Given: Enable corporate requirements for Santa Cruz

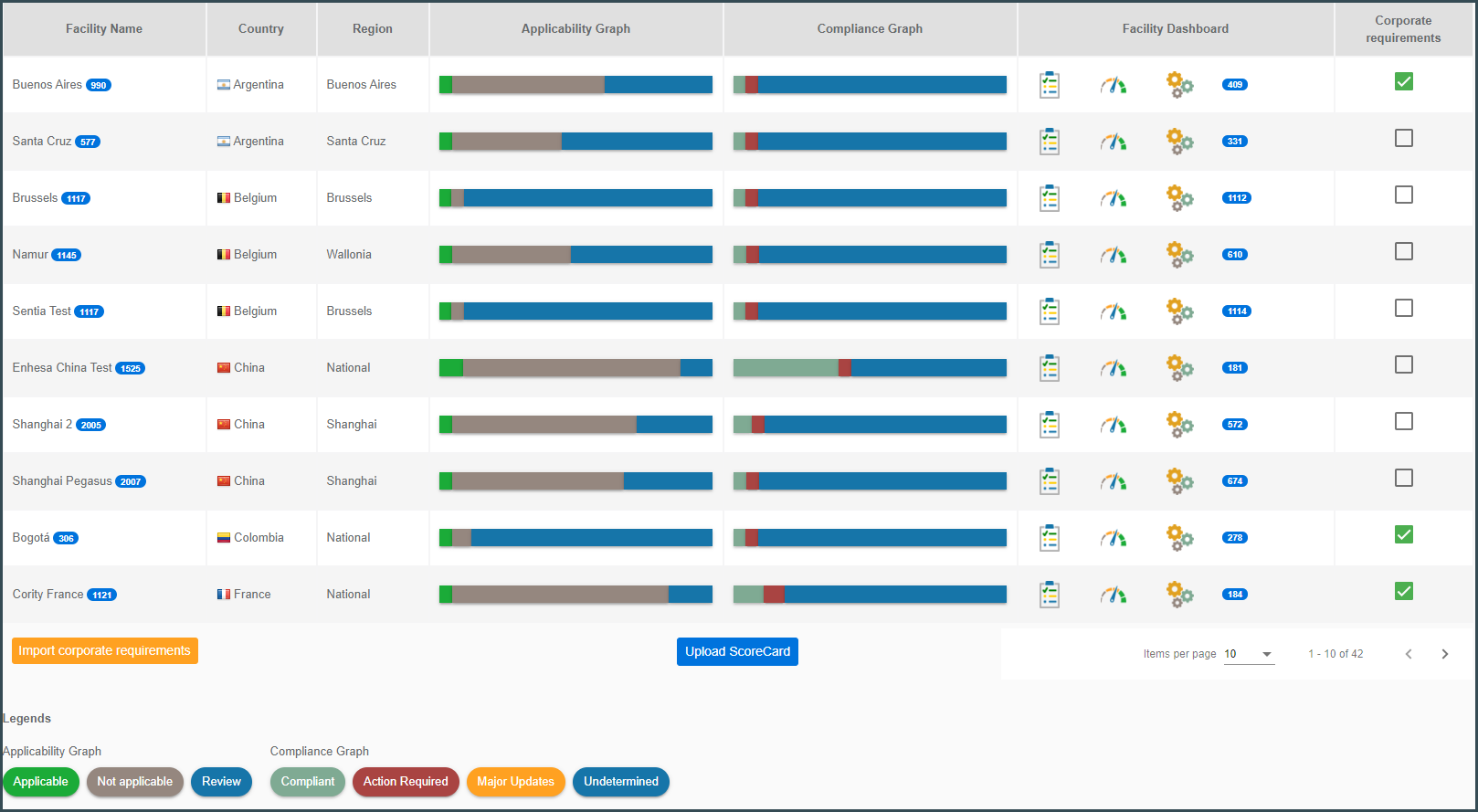Looking at the screenshot, I should (x=1404, y=139).
